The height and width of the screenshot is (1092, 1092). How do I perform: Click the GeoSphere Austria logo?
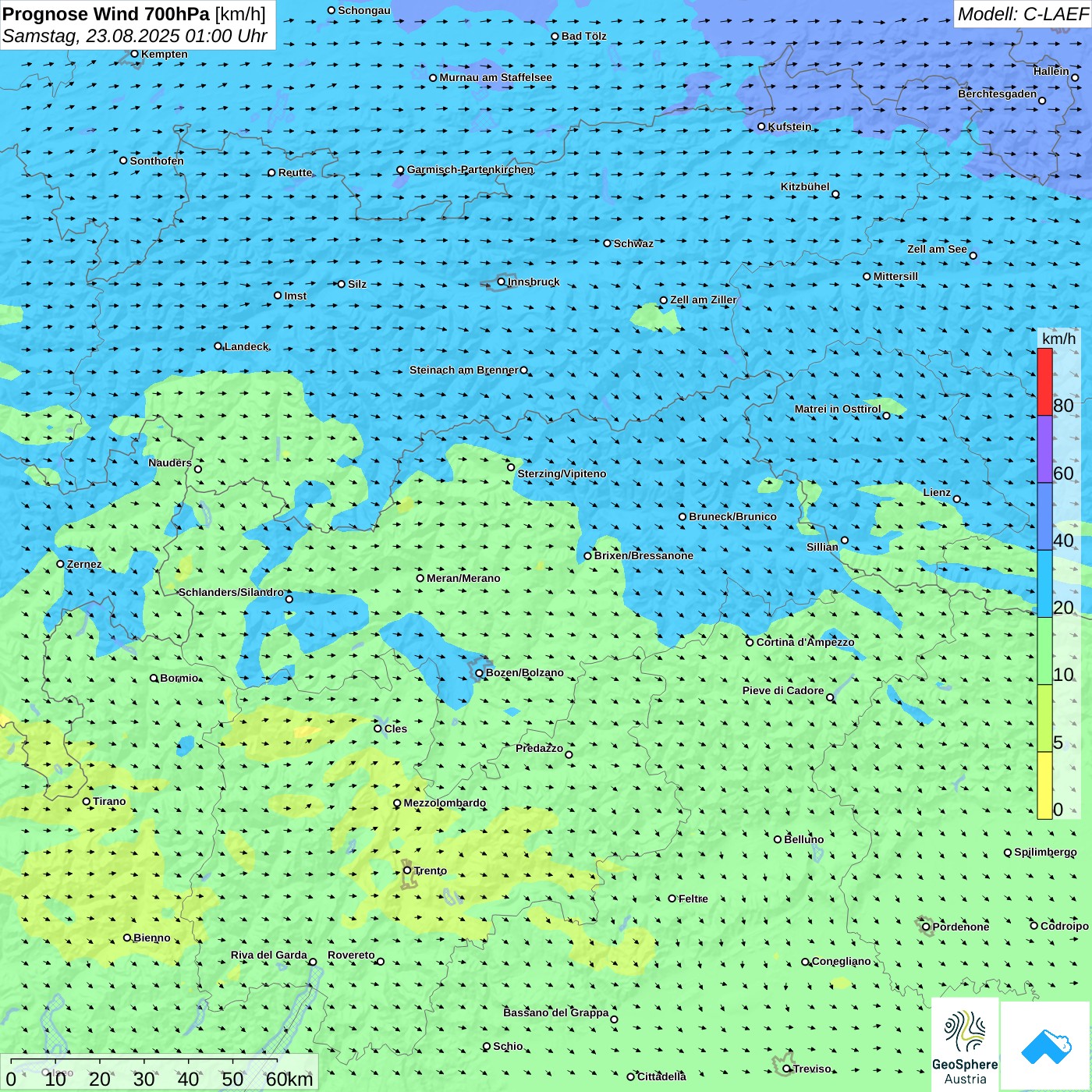[965, 1044]
